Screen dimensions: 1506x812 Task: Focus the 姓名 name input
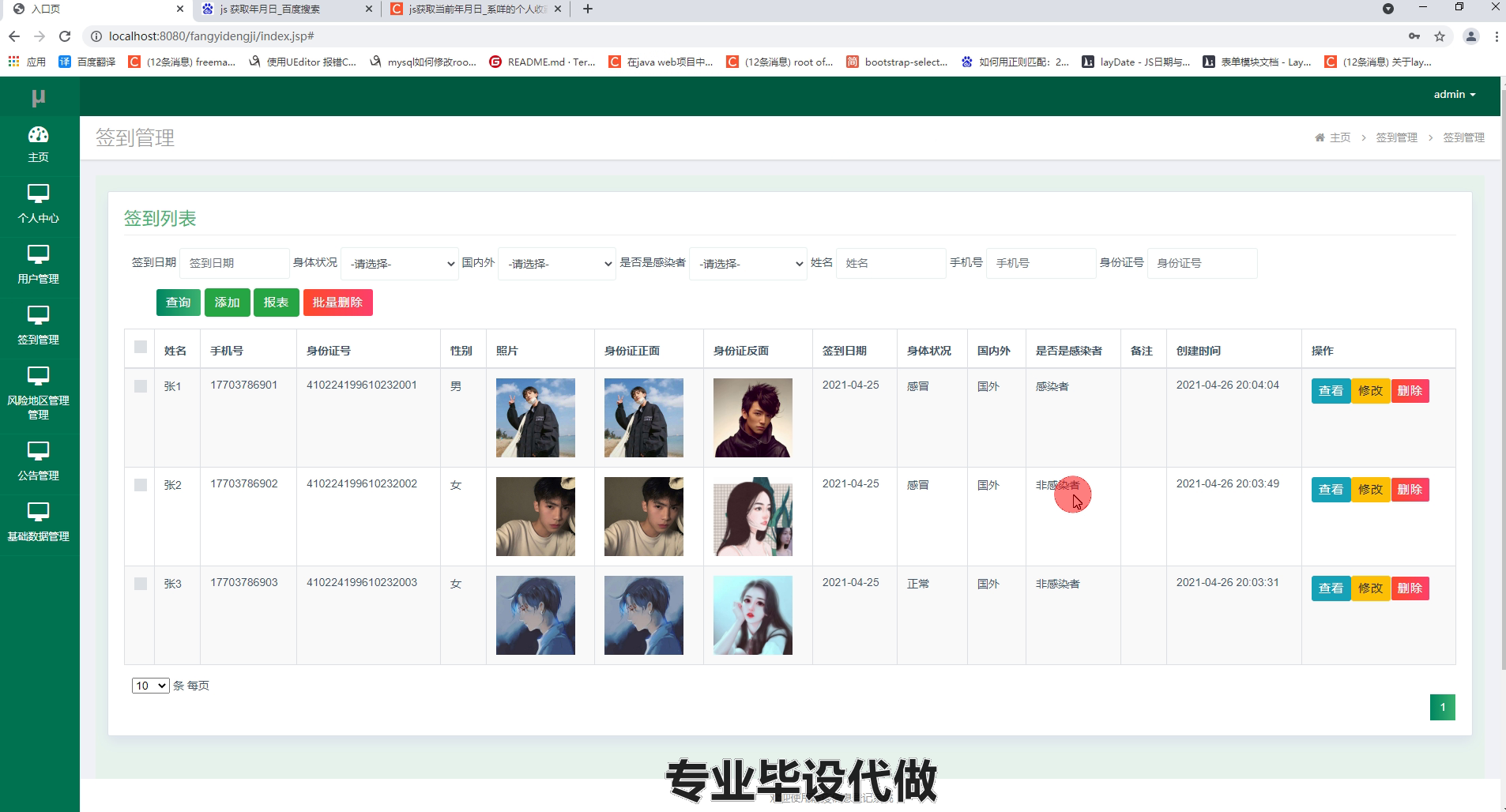[890, 263]
